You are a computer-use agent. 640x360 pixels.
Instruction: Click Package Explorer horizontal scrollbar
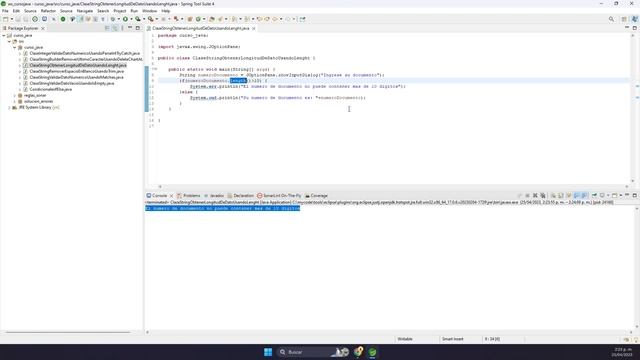coord(68,332)
